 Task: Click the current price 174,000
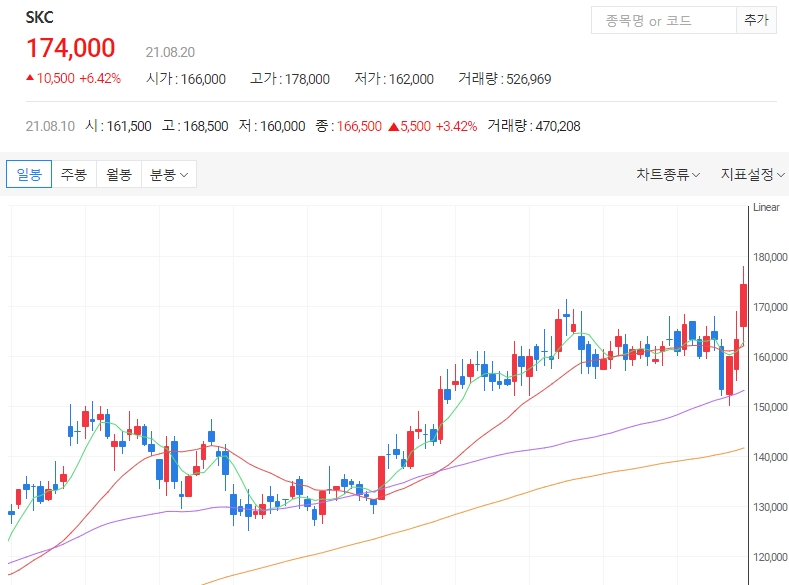pos(70,48)
